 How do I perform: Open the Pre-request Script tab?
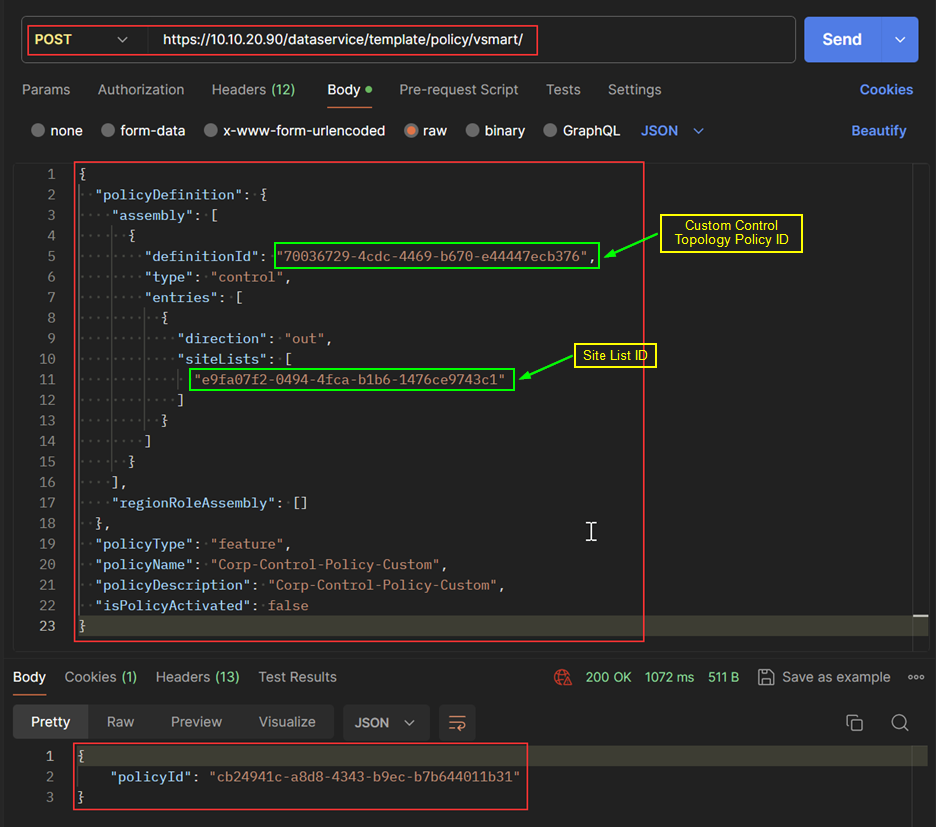tap(458, 89)
